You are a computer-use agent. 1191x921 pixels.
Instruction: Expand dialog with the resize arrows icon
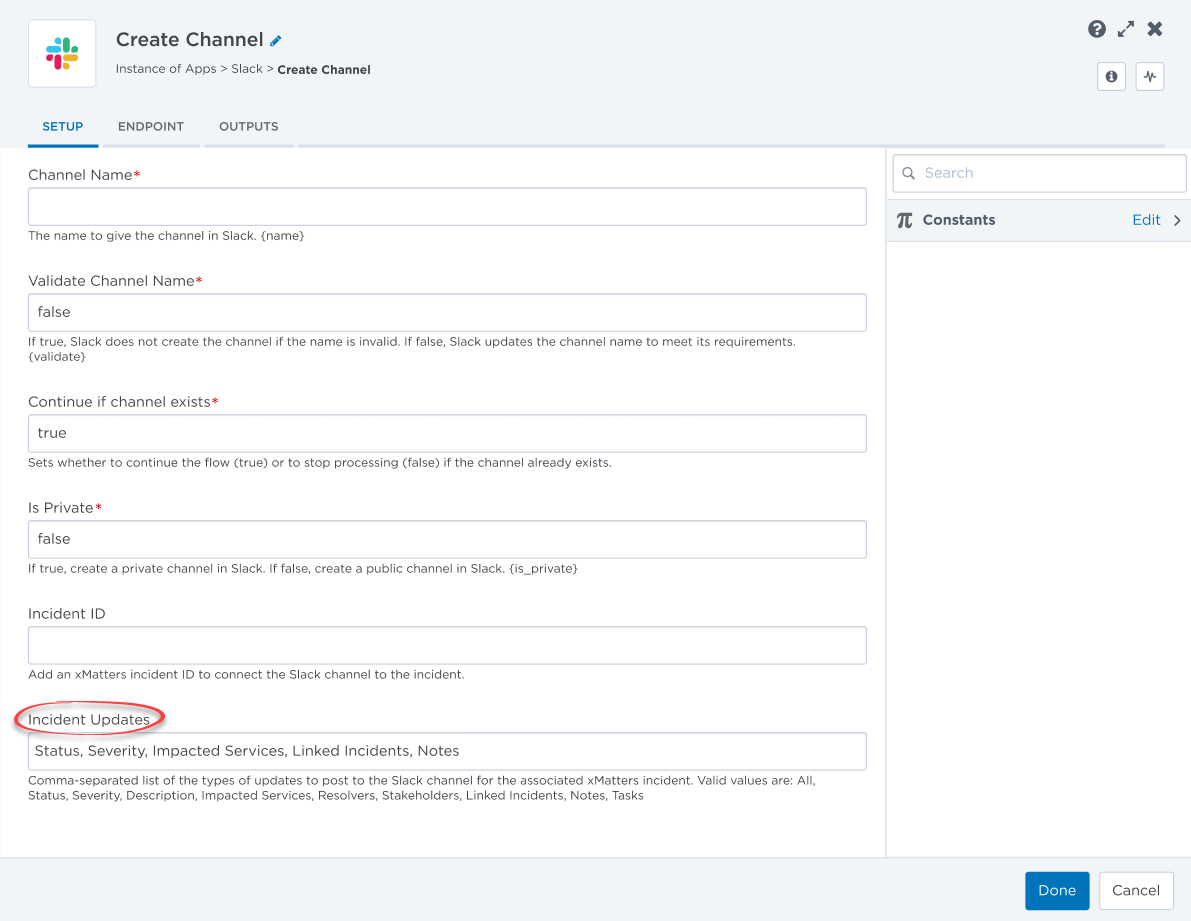click(x=1126, y=29)
